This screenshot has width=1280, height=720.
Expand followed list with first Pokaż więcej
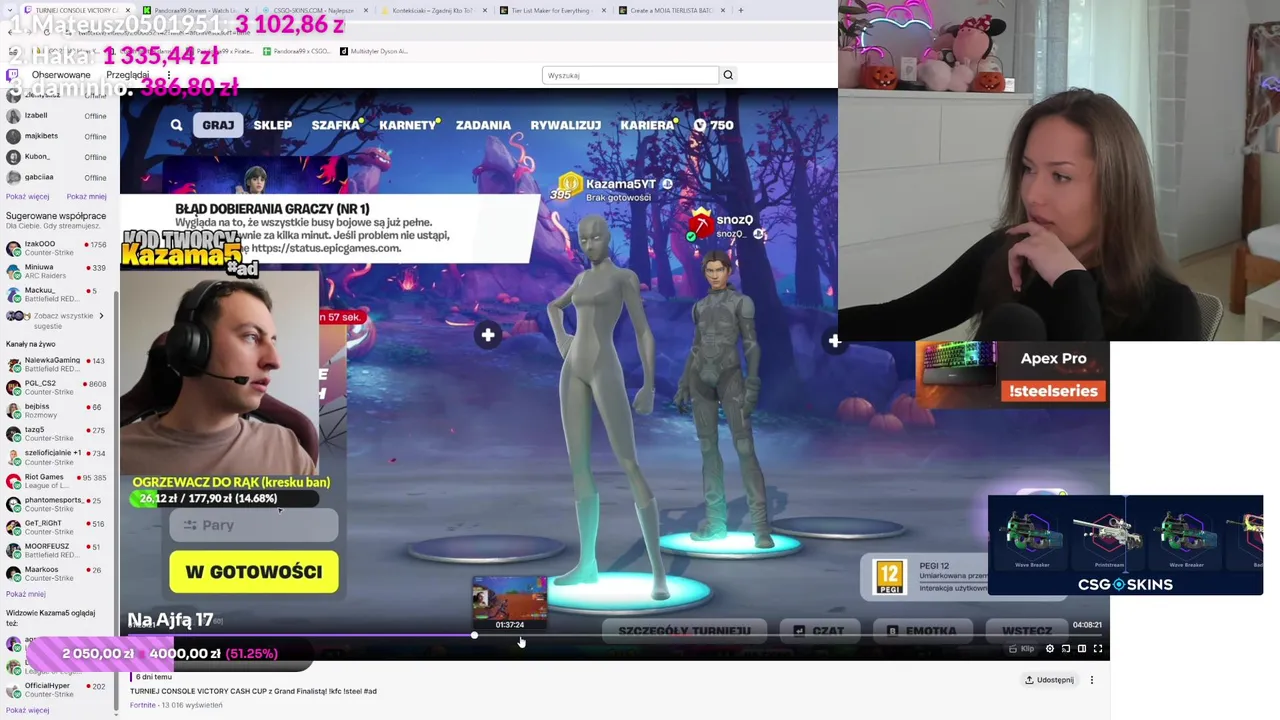point(27,197)
